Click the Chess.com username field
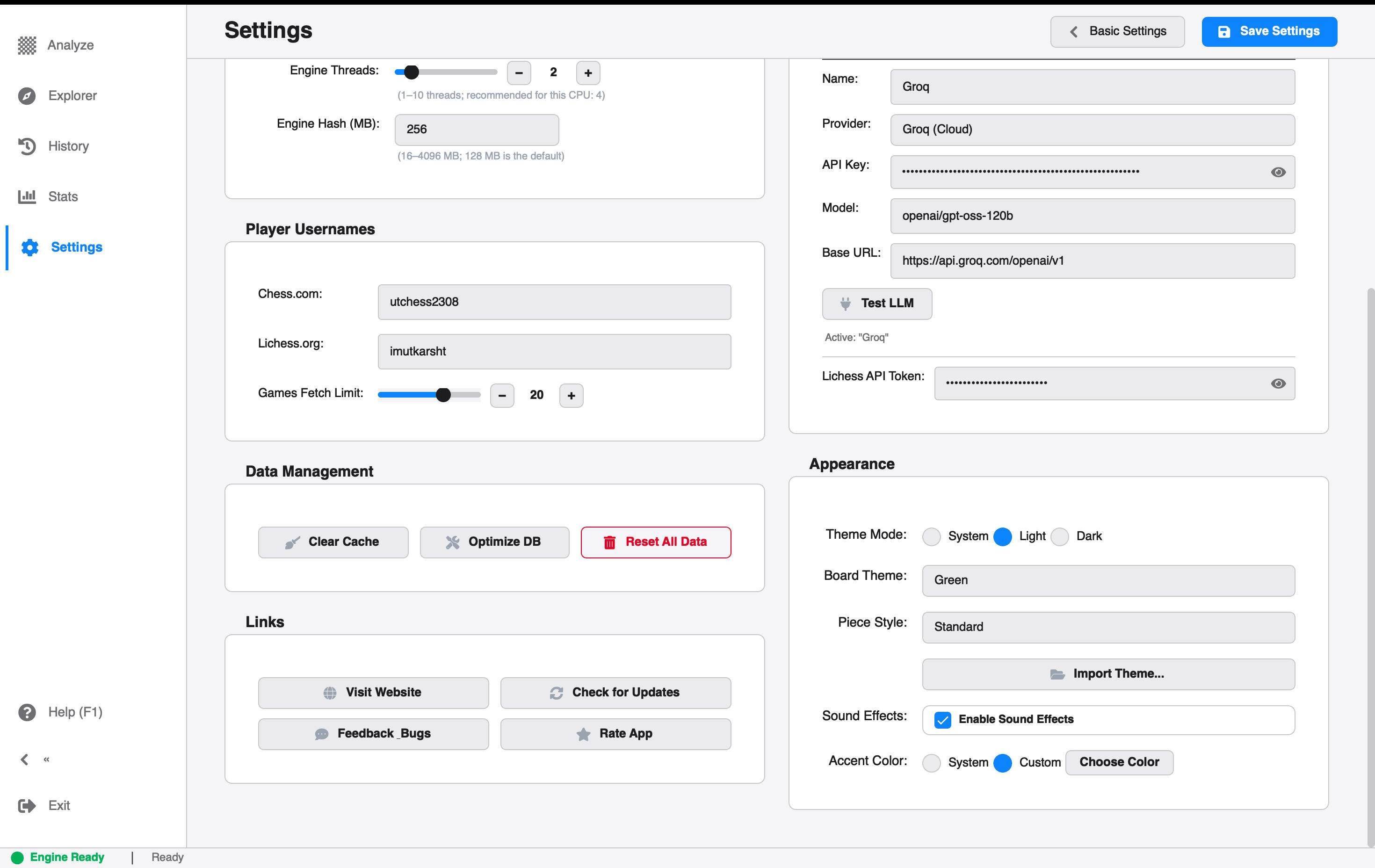1375x868 pixels. pos(554,302)
